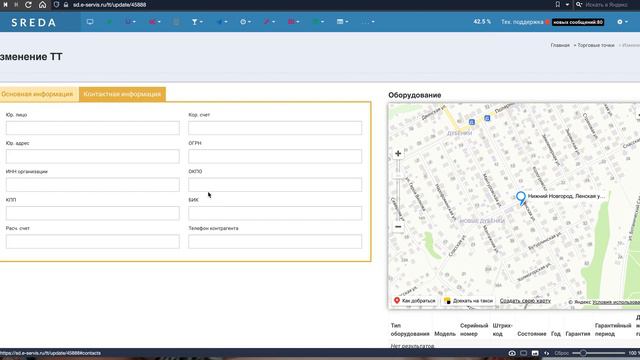This screenshot has width=640, height=360.
Task: Open the blue icon dropdown after the filter funnel
Action: click(x=222, y=22)
